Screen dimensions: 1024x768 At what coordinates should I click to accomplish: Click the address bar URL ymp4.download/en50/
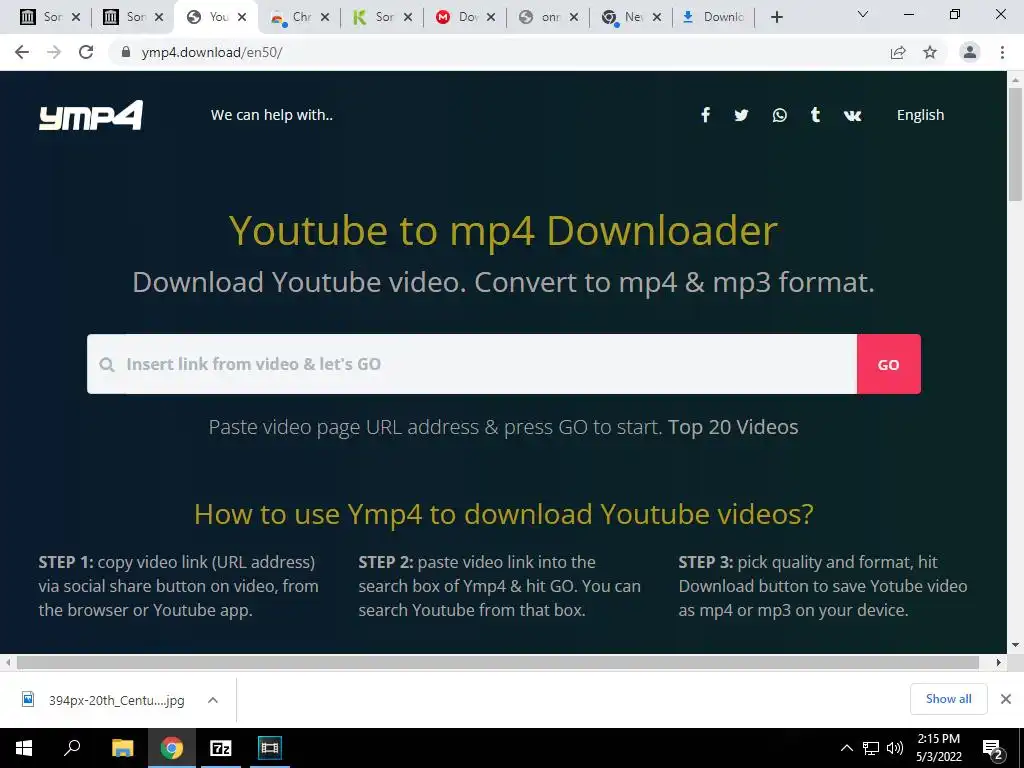(x=212, y=52)
